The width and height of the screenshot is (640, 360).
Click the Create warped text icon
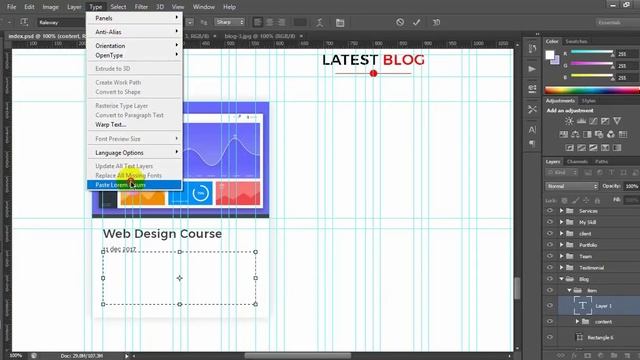[320, 22]
